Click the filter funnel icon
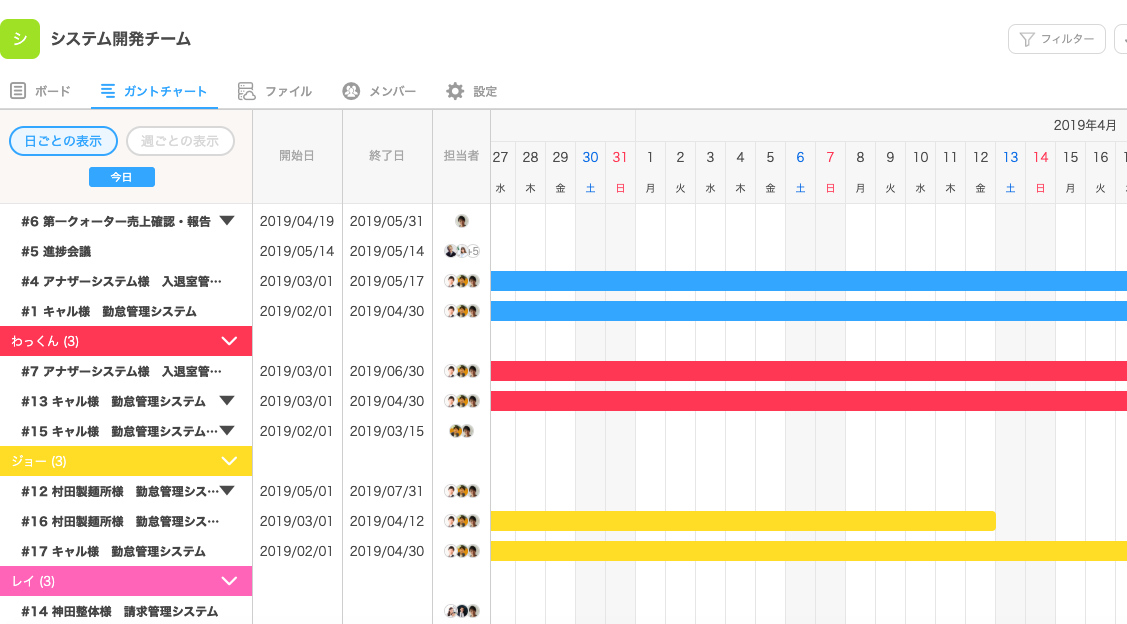1127x624 pixels. coord(1028,39)
